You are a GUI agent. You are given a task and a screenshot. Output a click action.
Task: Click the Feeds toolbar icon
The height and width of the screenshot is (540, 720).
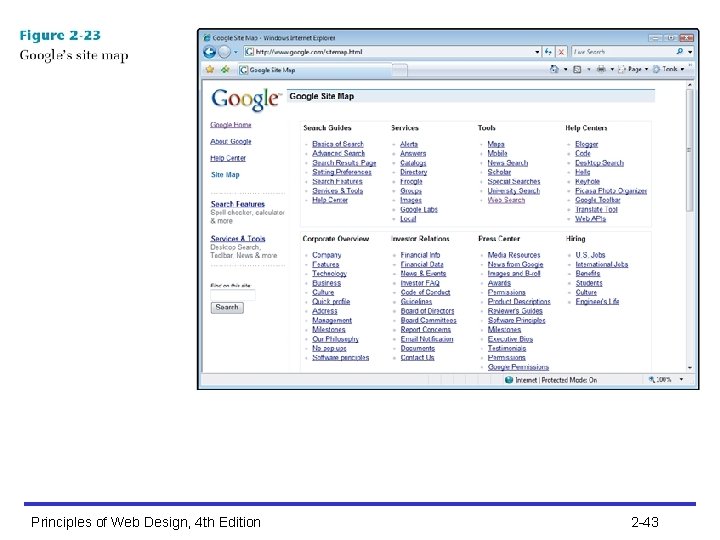pyautogui.click(x=577, y=69)
